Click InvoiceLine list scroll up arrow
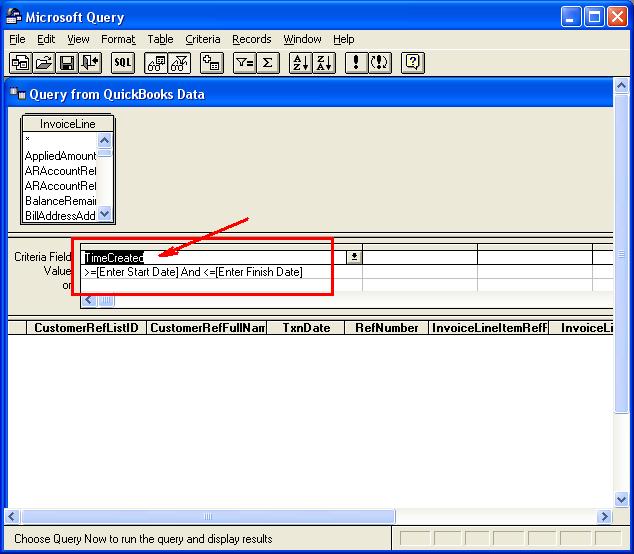Screen dimensions: 634x554 click(x=104, y=140)
